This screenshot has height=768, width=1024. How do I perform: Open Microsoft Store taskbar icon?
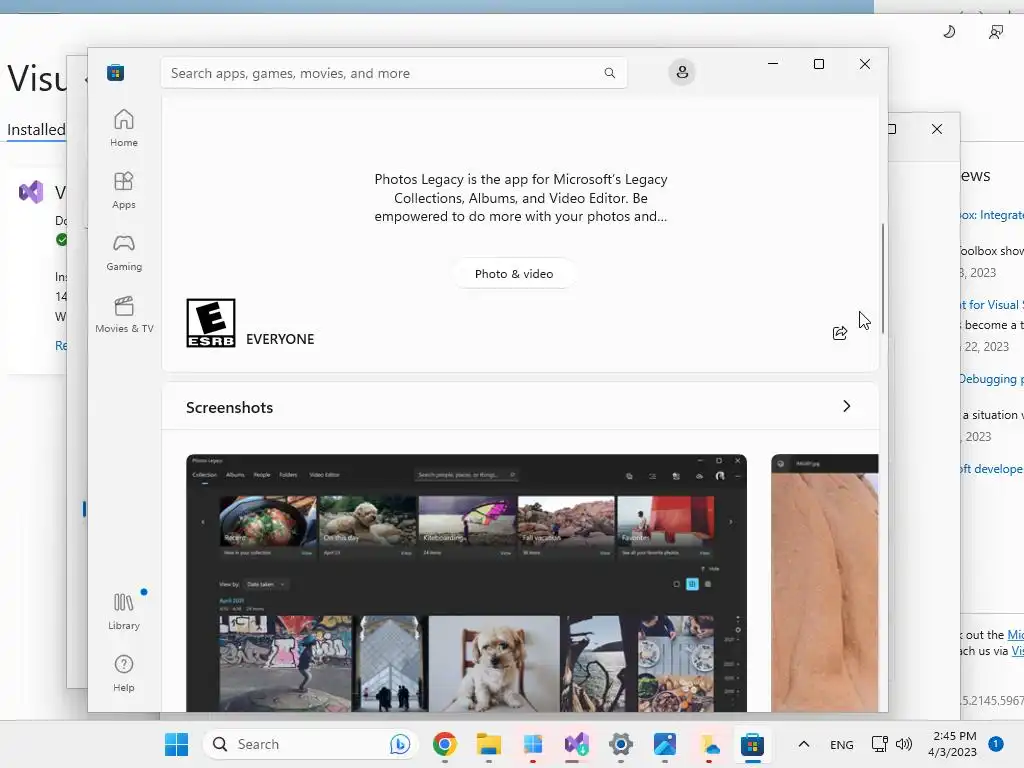pyautogui.click(x=752, y=744)
